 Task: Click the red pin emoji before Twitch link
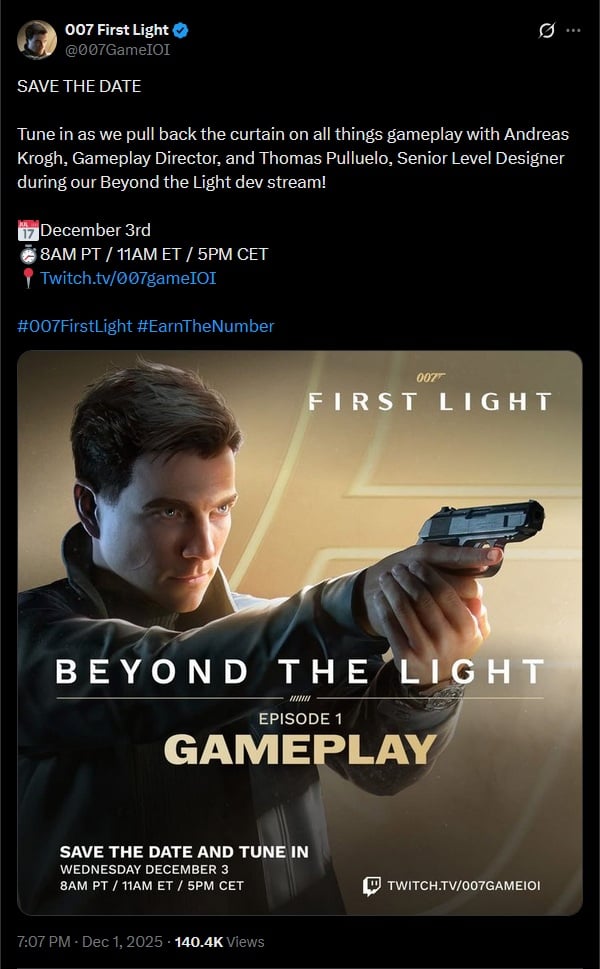click(x=28, y=278)
